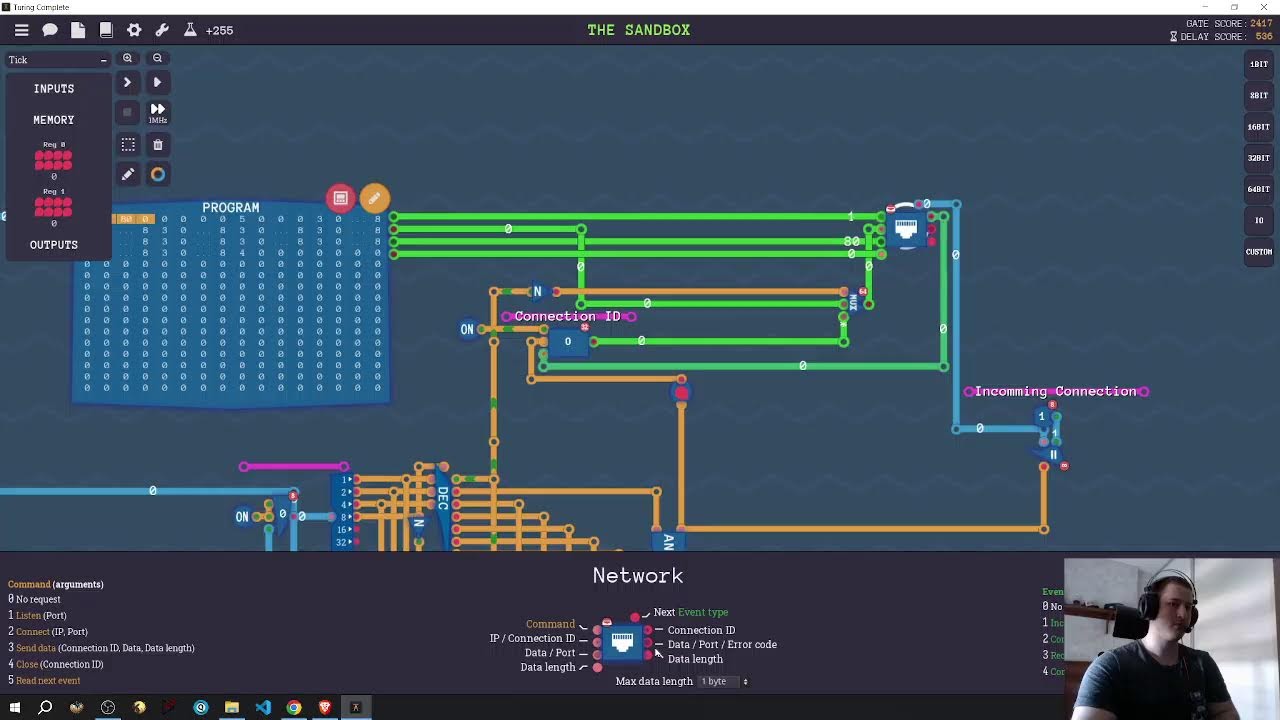The width and height of the screenshot is (1280, 720).
Task: Click the DELAY SCORE value
Action: pyautogui.click(x=1264, y=37)
